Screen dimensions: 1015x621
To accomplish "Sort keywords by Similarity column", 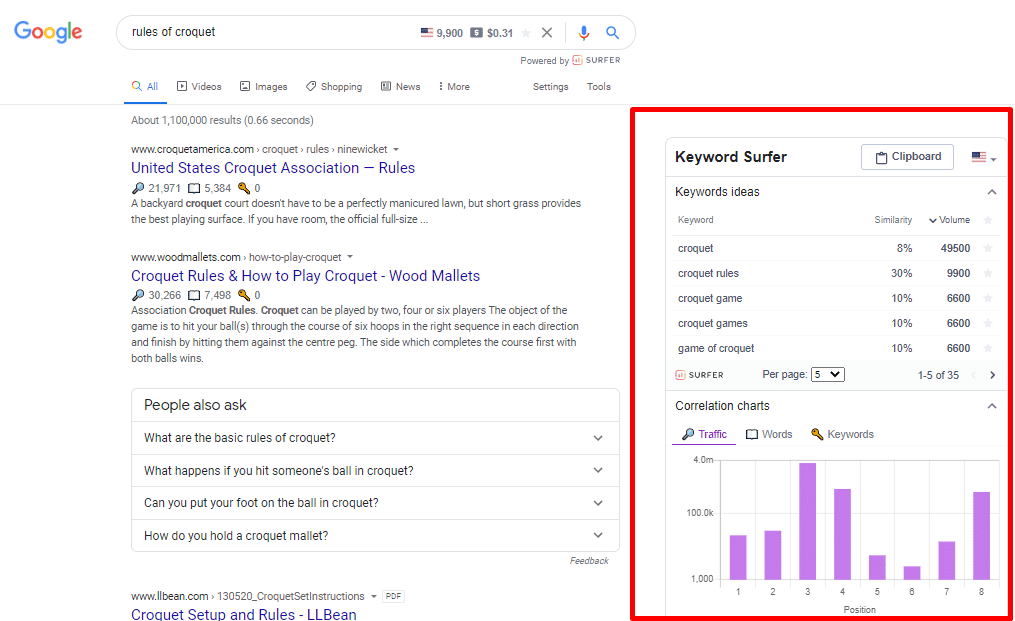I will 893,220.
